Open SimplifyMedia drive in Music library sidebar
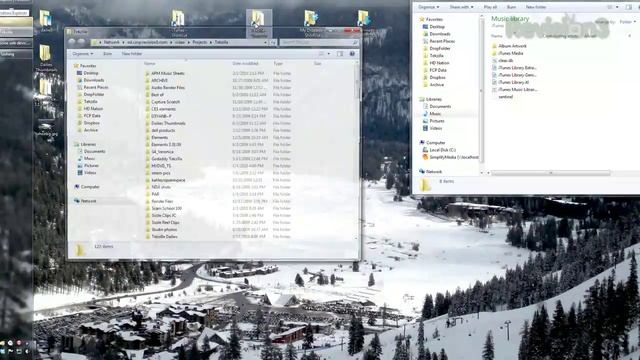Screen dimensions: 640x360 pyautogui.click(x=450, y=157)
